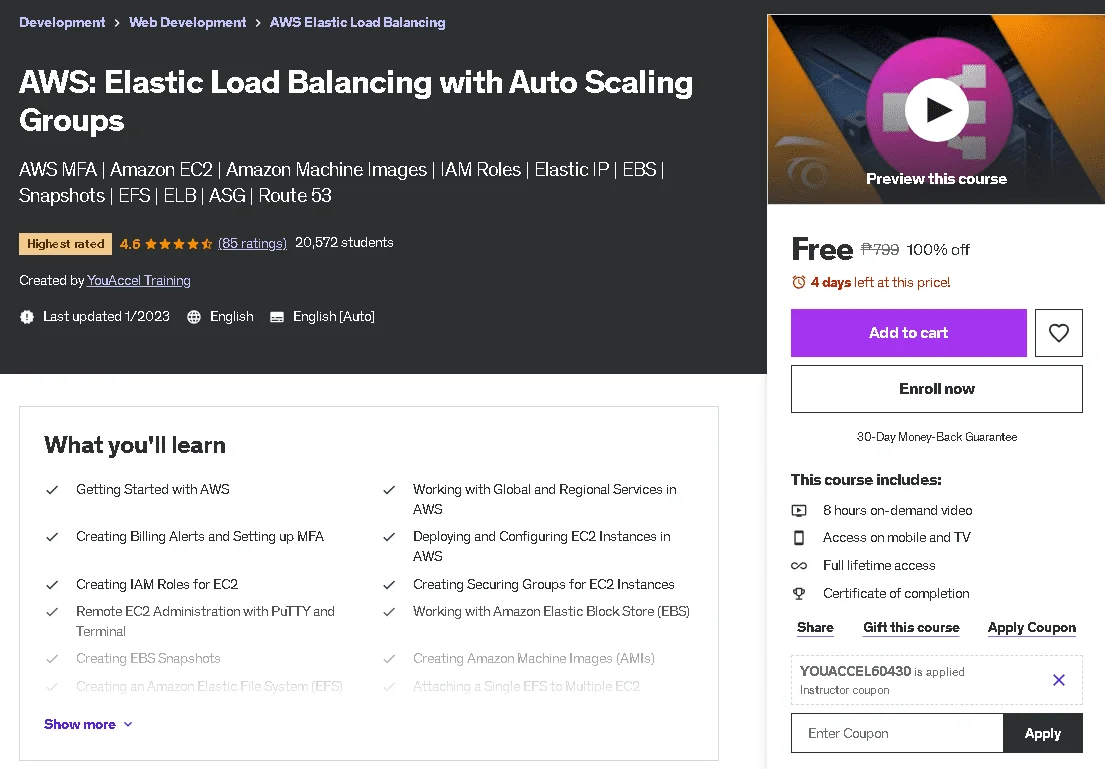
Task: Open the YouAccel Training instructor link
Action: (139, 281)
